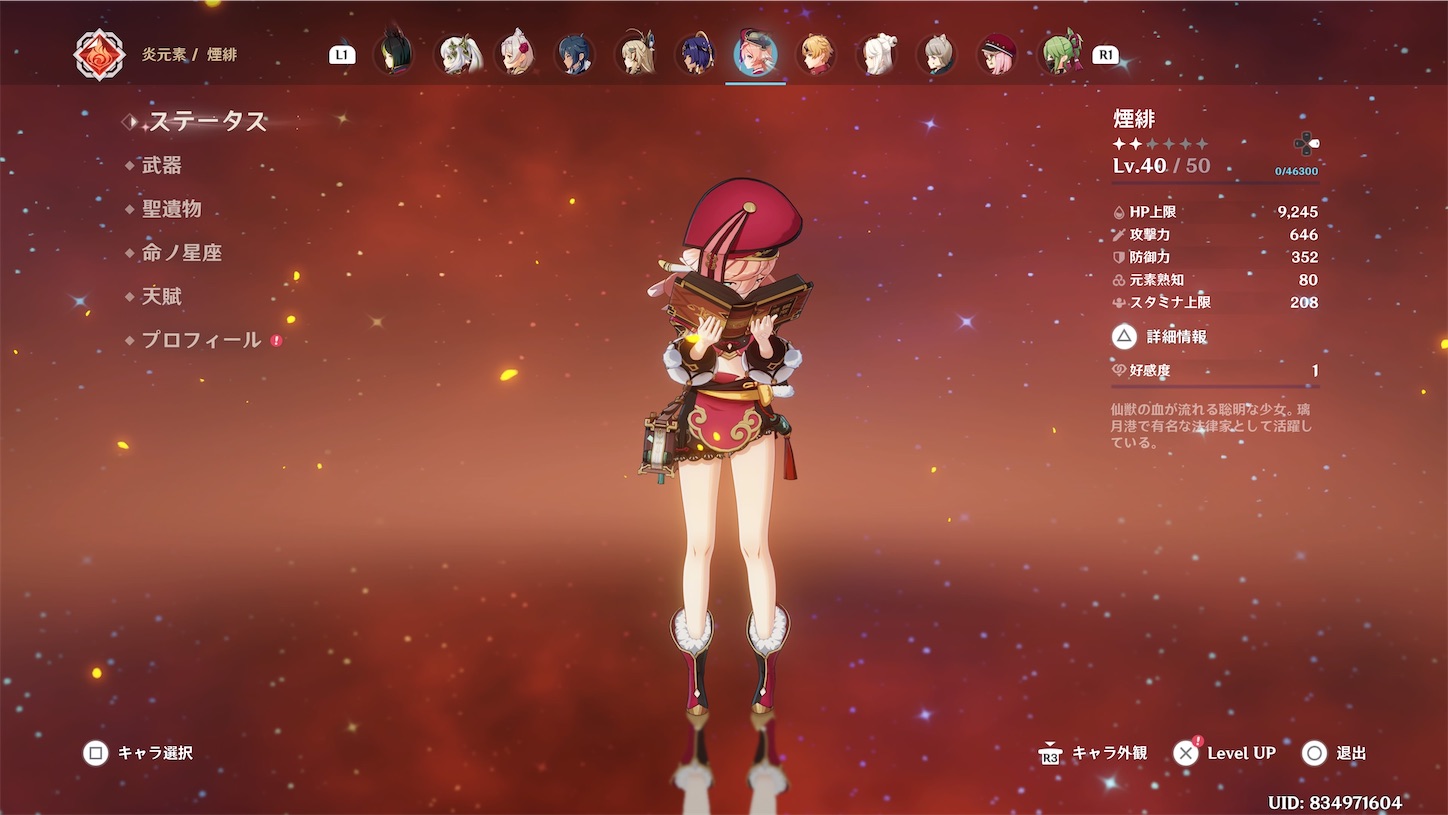Screen dimensions: 1448x815
Task: Click the Lv.40 / 50 level text
Action: click(x=1162, y=166)
